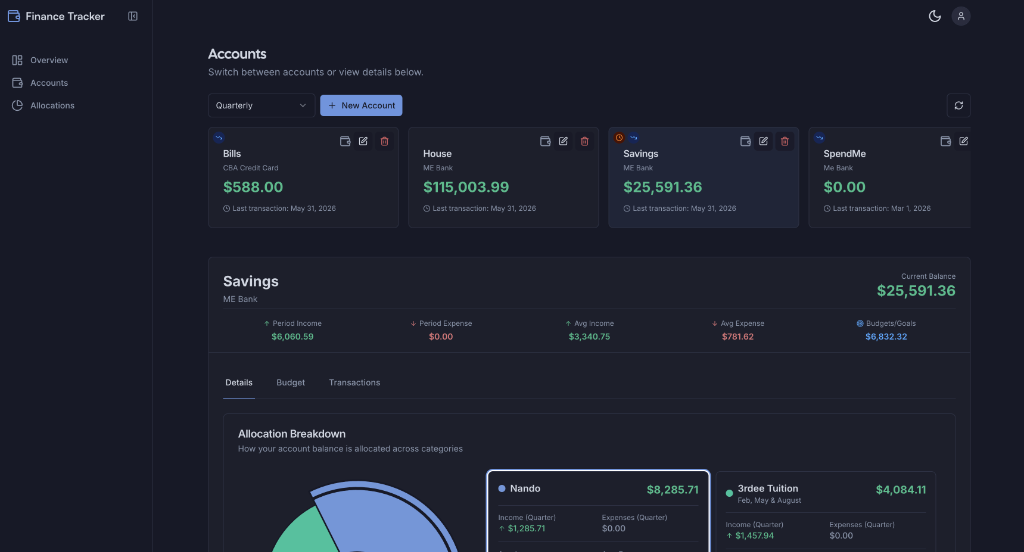Edit the Savings account with the pencil icon

tap(763, 141)
